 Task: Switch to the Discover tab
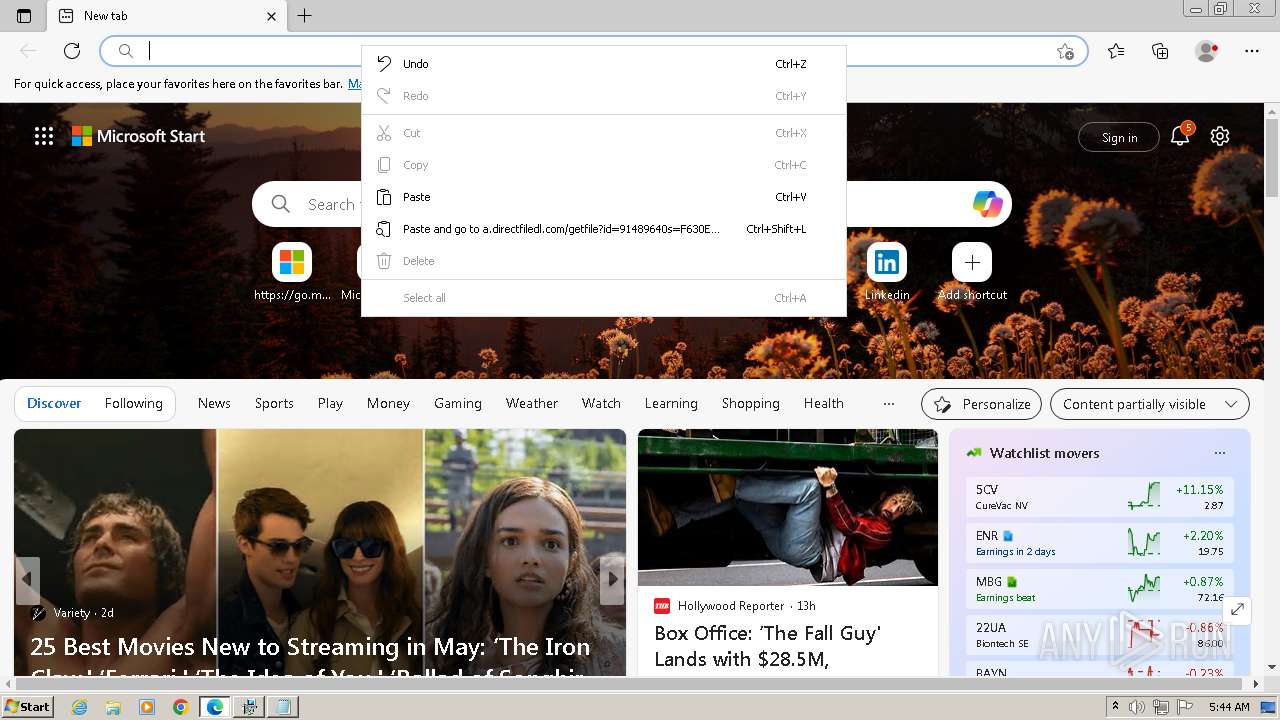(54, 403)
